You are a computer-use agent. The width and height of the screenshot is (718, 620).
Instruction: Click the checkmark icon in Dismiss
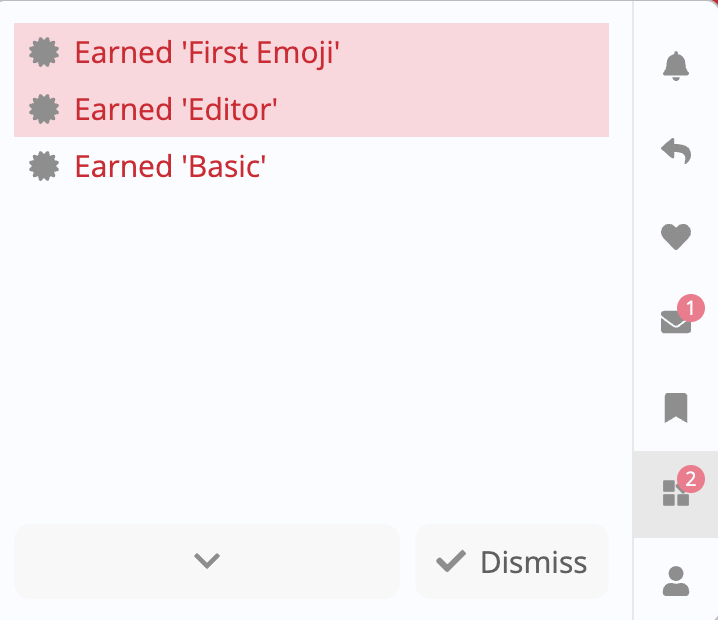pyautogui.click(x=451, y=561)
